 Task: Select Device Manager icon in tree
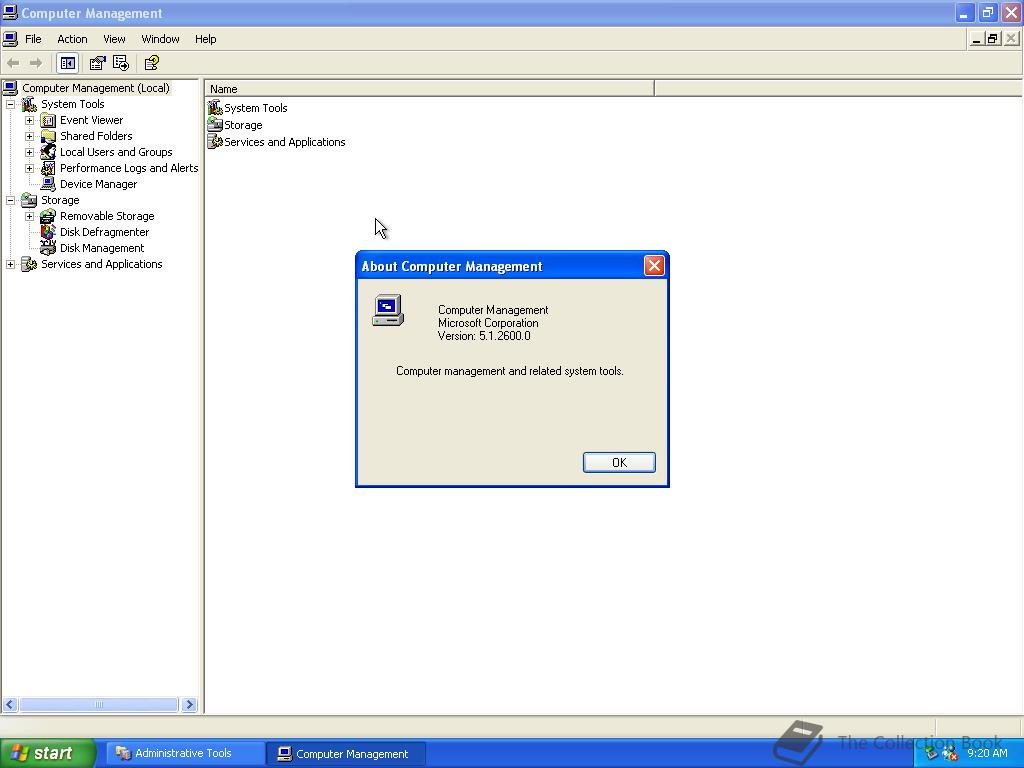tap(48, 184)
